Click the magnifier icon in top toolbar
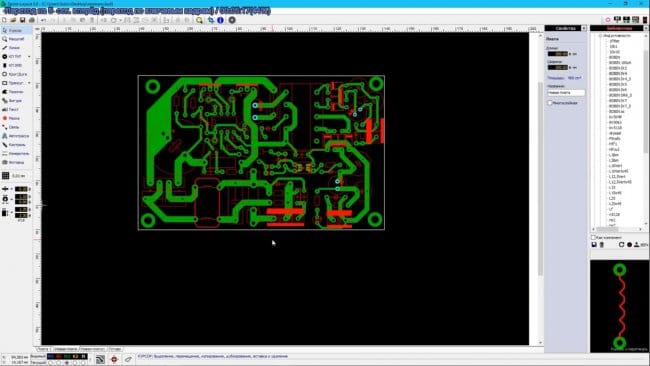Image resolution: width=650 pixels, height=366 pixels. tap(199, 20)
